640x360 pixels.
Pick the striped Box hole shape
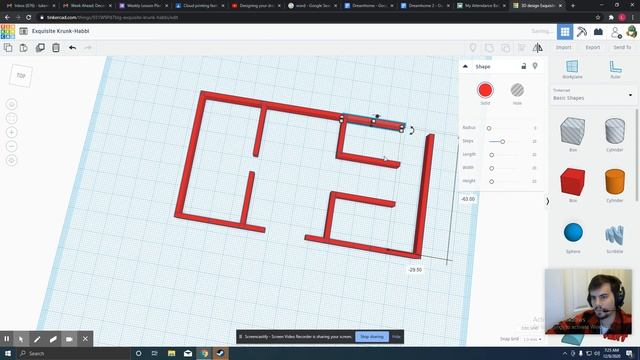573,131
